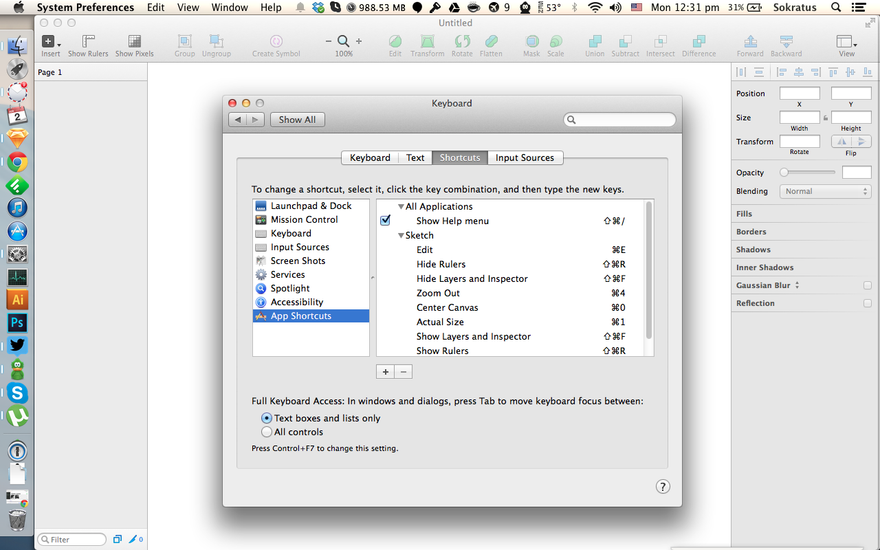Click the Insert tool in Sketch toolbar

[51, 45]
